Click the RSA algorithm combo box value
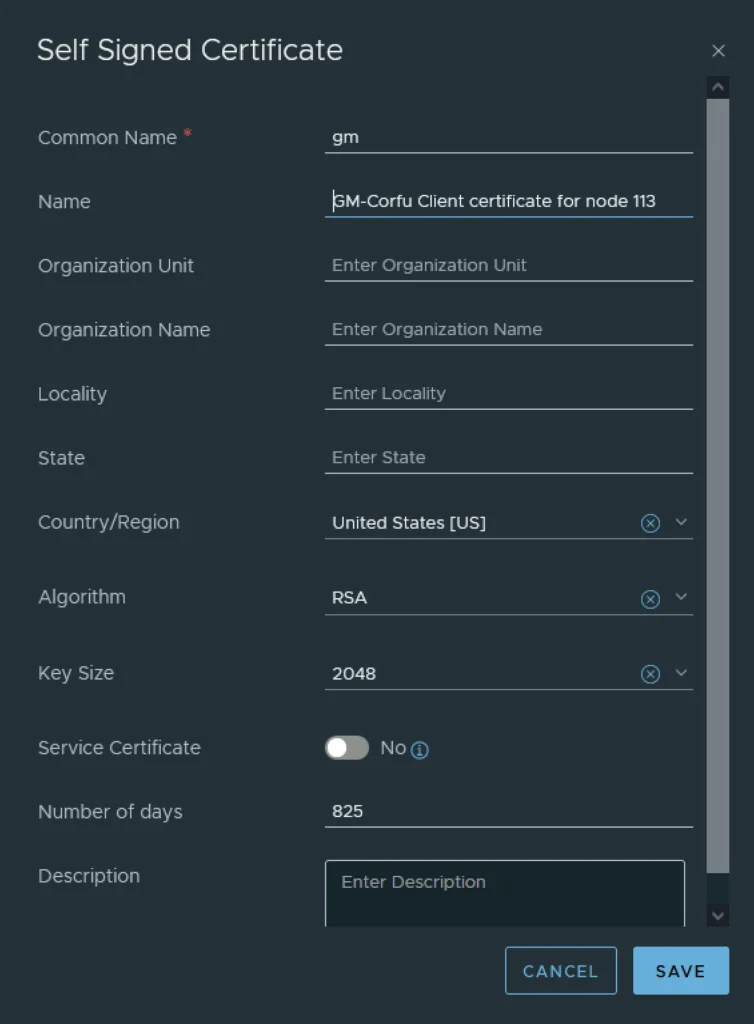This screenshot has height=1024, width=754. (349, 598)
